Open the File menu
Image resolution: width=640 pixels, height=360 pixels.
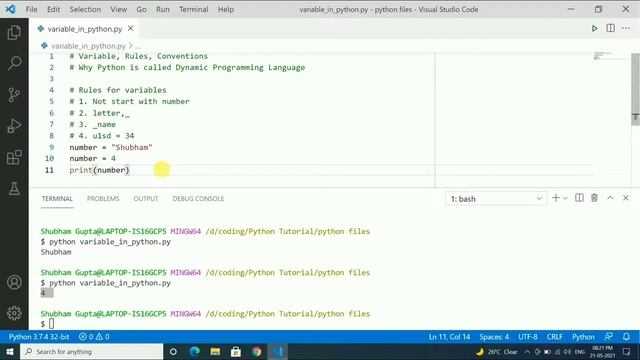click(x=31, y=9)
